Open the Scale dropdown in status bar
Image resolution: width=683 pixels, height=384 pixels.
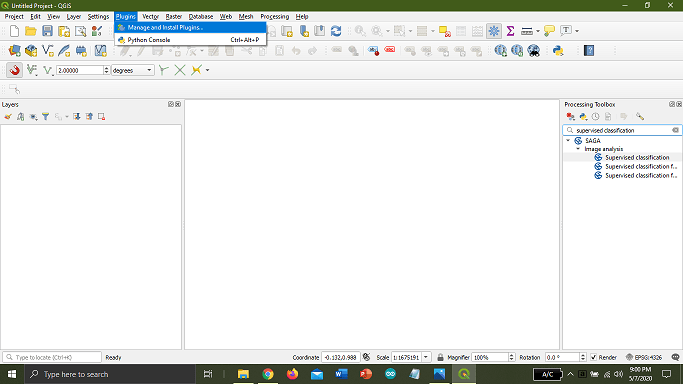426,357
